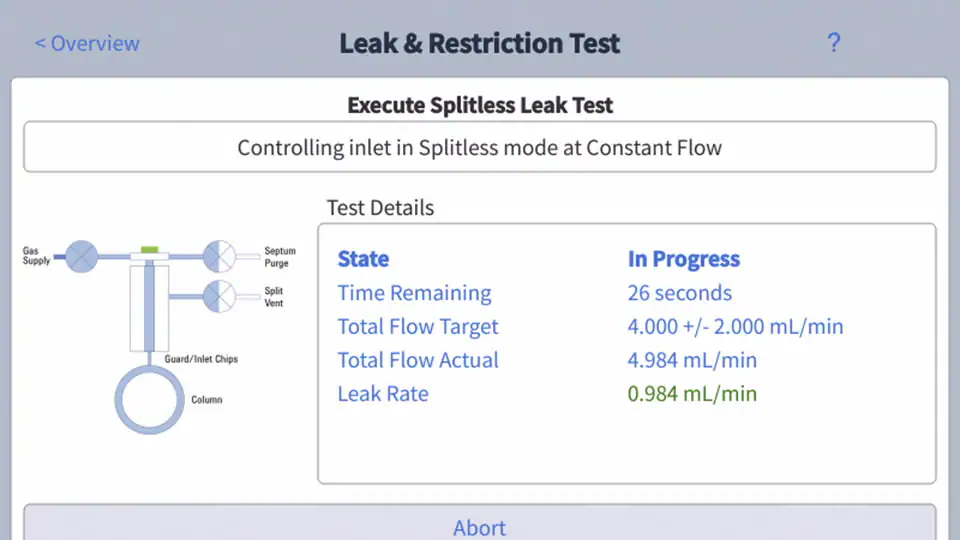Go back to Overview

87,43
